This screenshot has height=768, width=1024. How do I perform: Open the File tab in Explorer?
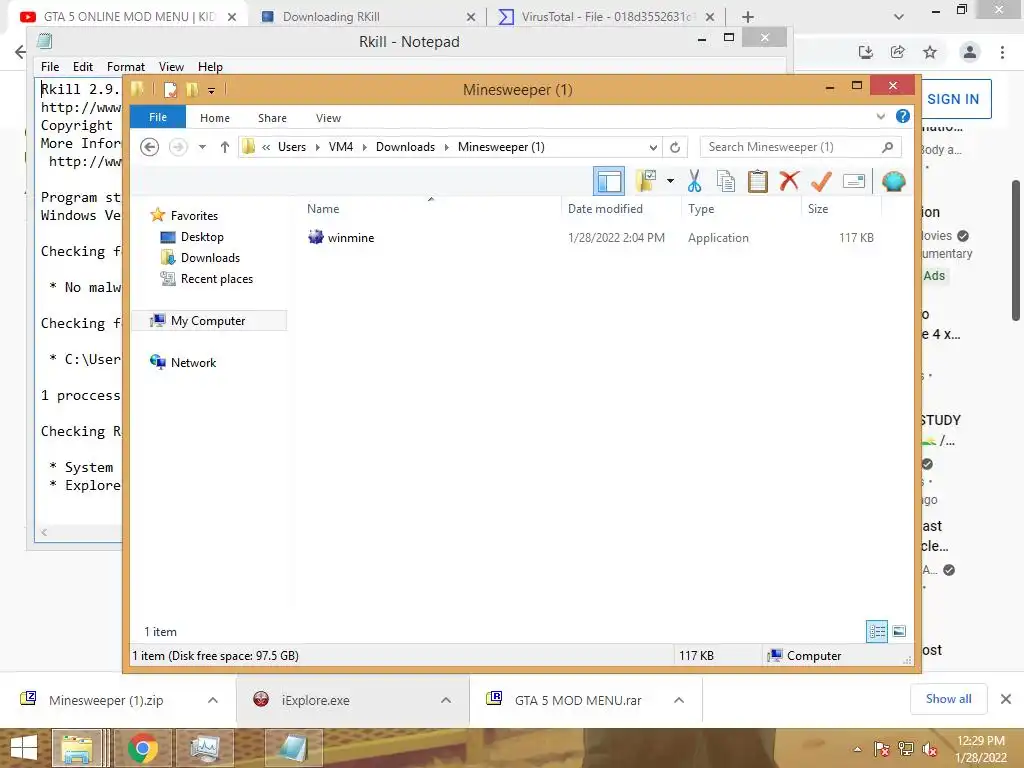click(158, 117)
